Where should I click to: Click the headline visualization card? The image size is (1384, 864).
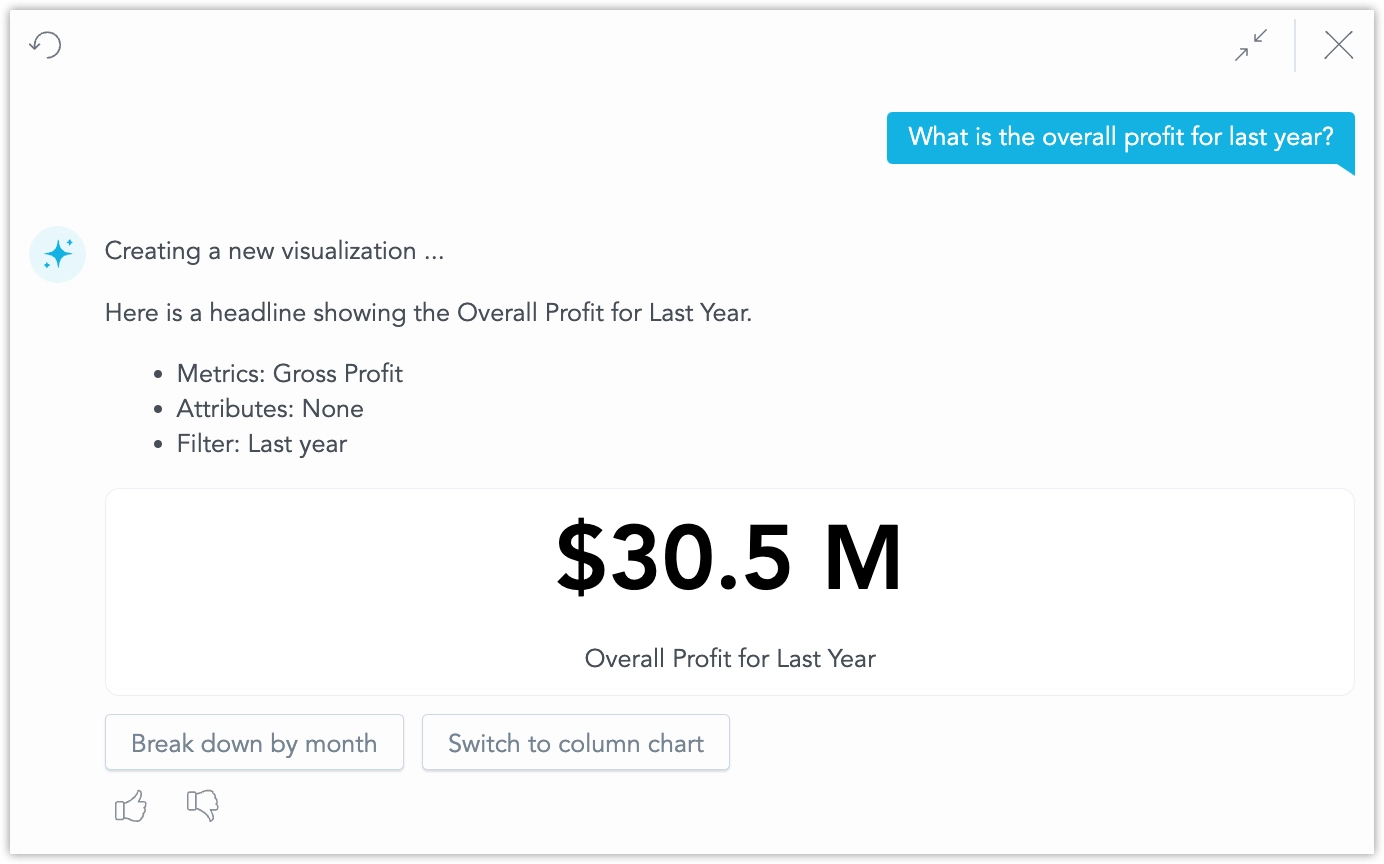coord(729,592)
